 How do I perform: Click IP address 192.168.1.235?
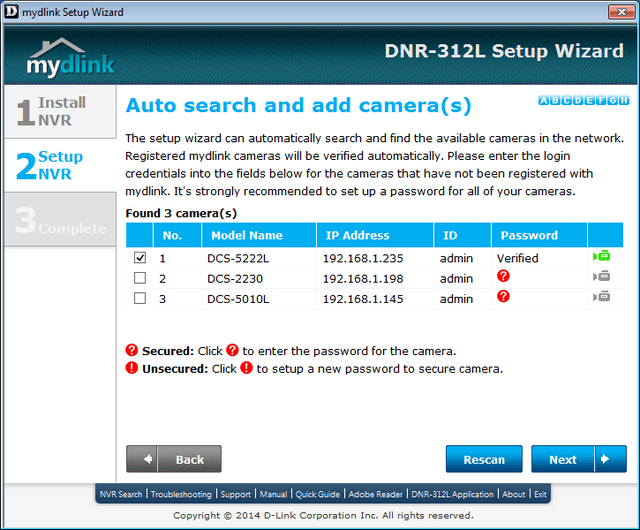[363, 258]
